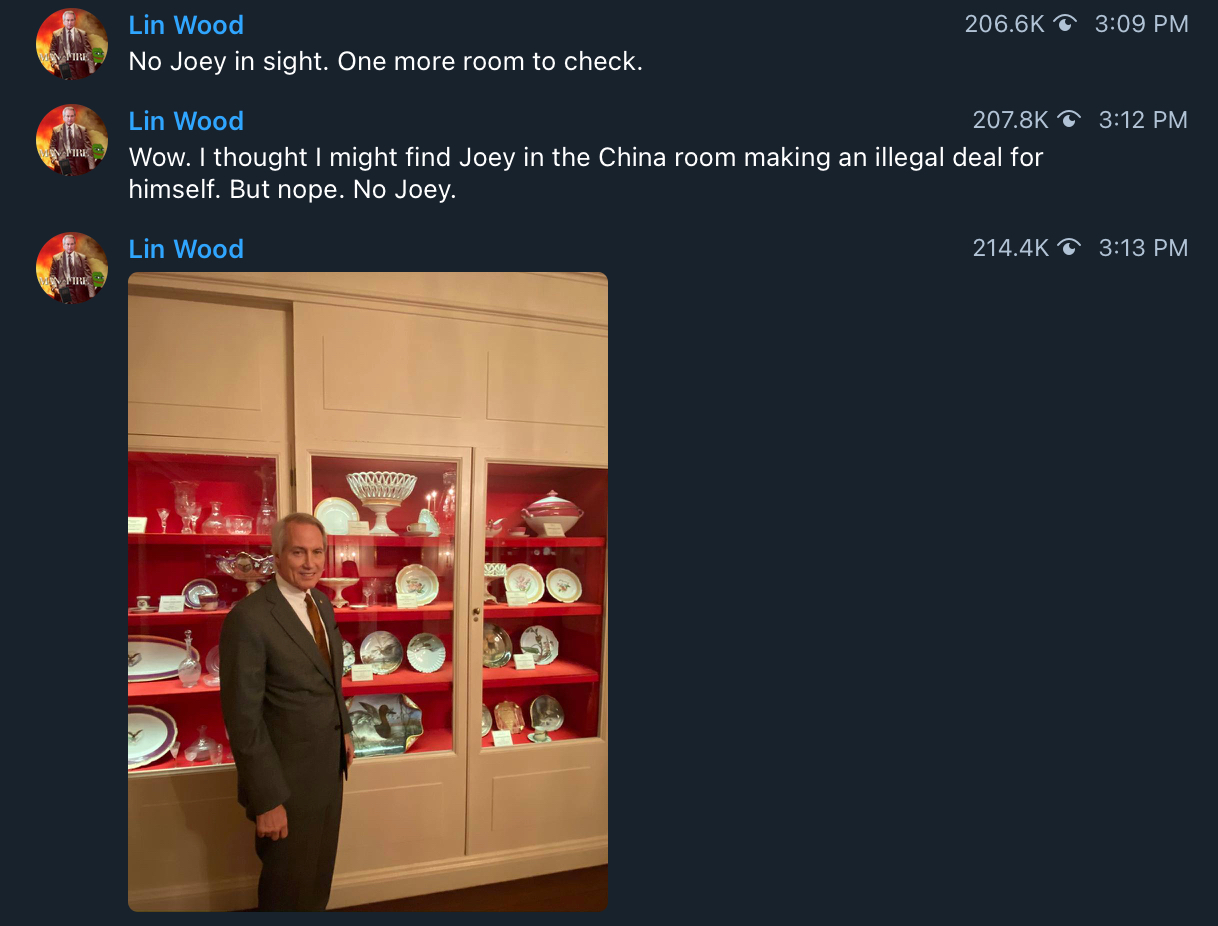Image resolution: width=1218 pixels, height=926 pixels.
Task: Click the avatar beside the photo post
Action: pyautogui.click(x=72, y=268)
